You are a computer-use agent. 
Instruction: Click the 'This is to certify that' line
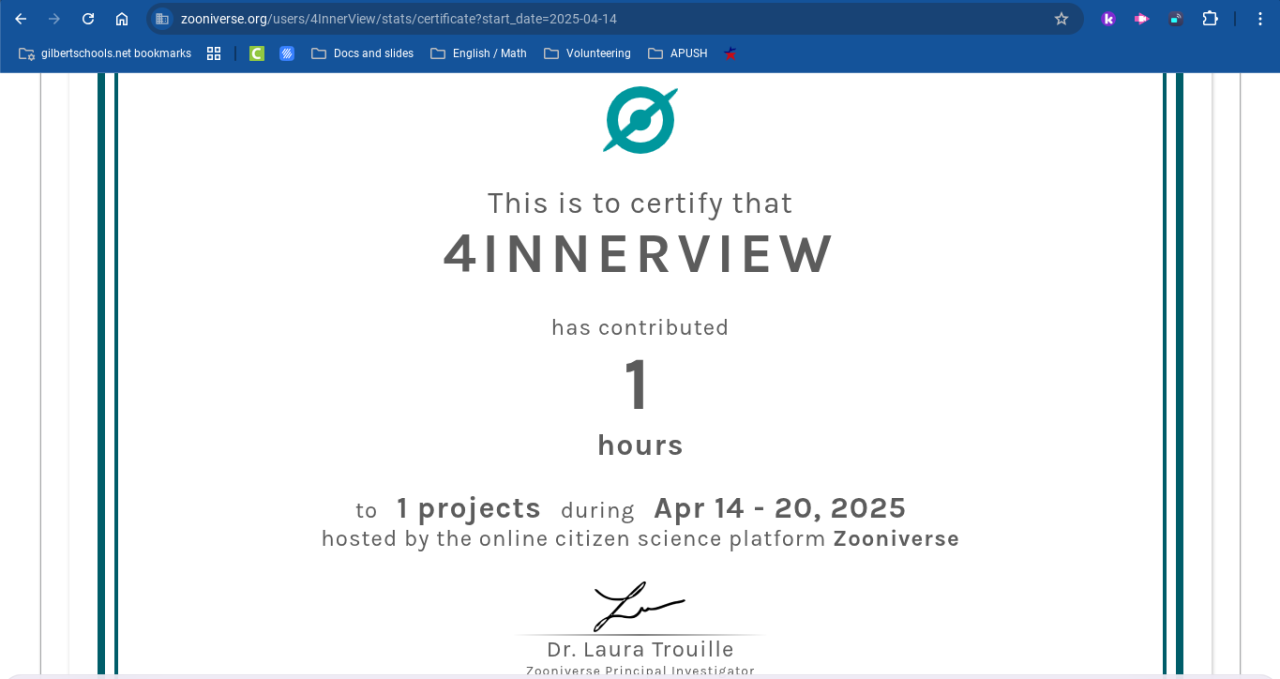point(640,203)
